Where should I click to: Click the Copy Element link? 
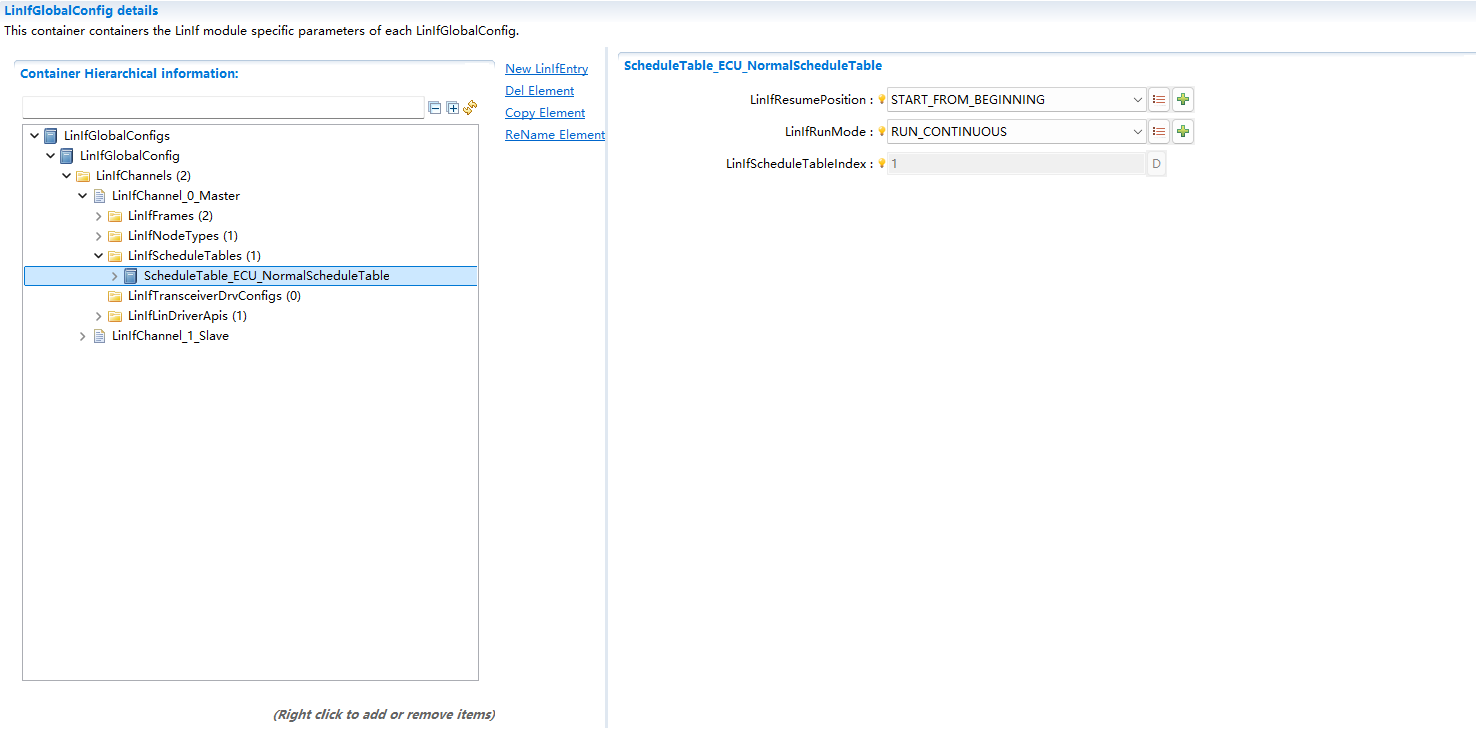coord(544,112)
